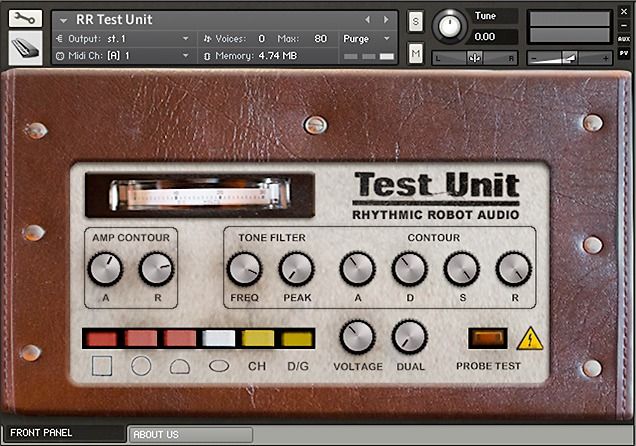Click the filter Contour A knob

pyautogui.click(x=357, y=269)
